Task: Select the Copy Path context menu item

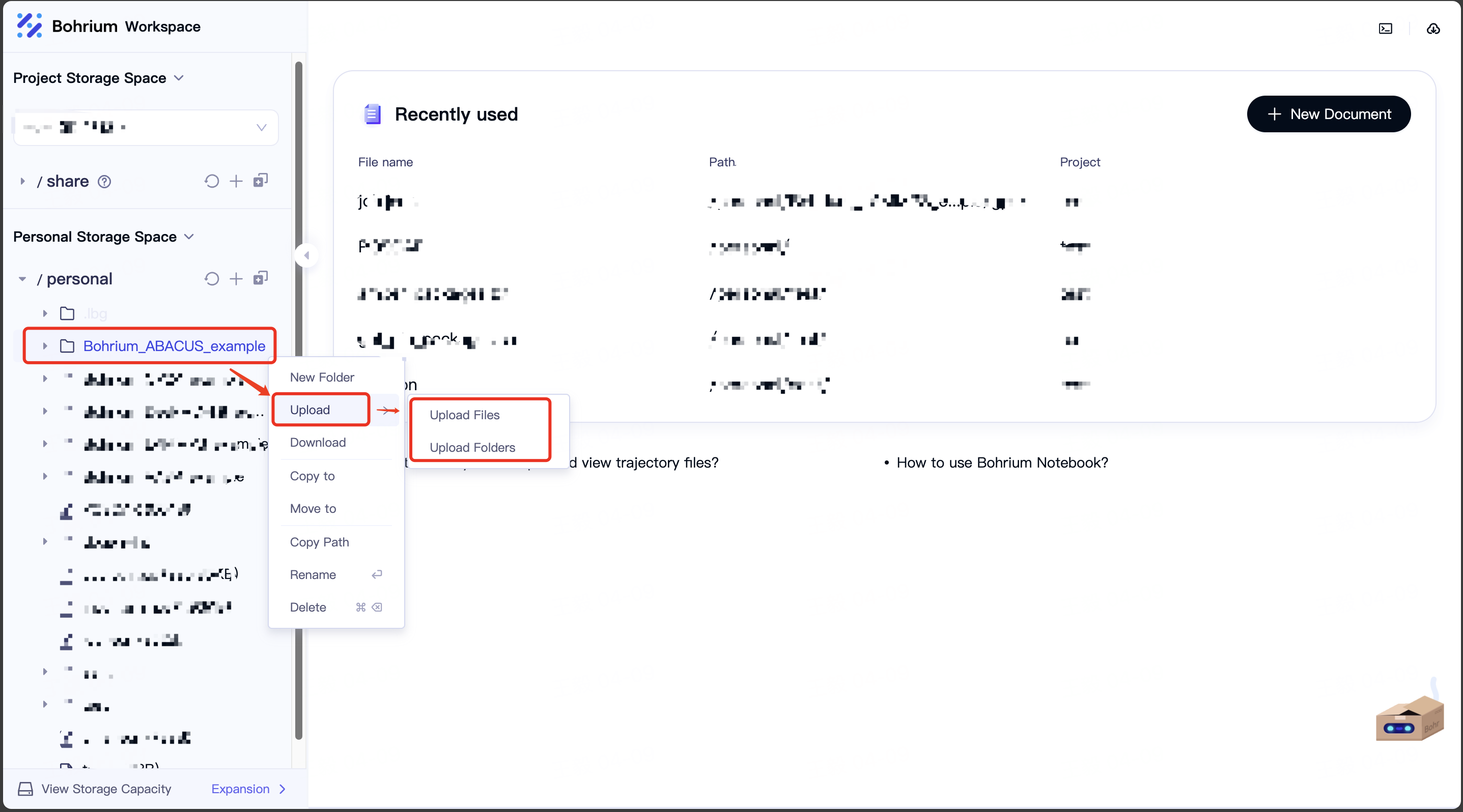Action: pos(320,541)
